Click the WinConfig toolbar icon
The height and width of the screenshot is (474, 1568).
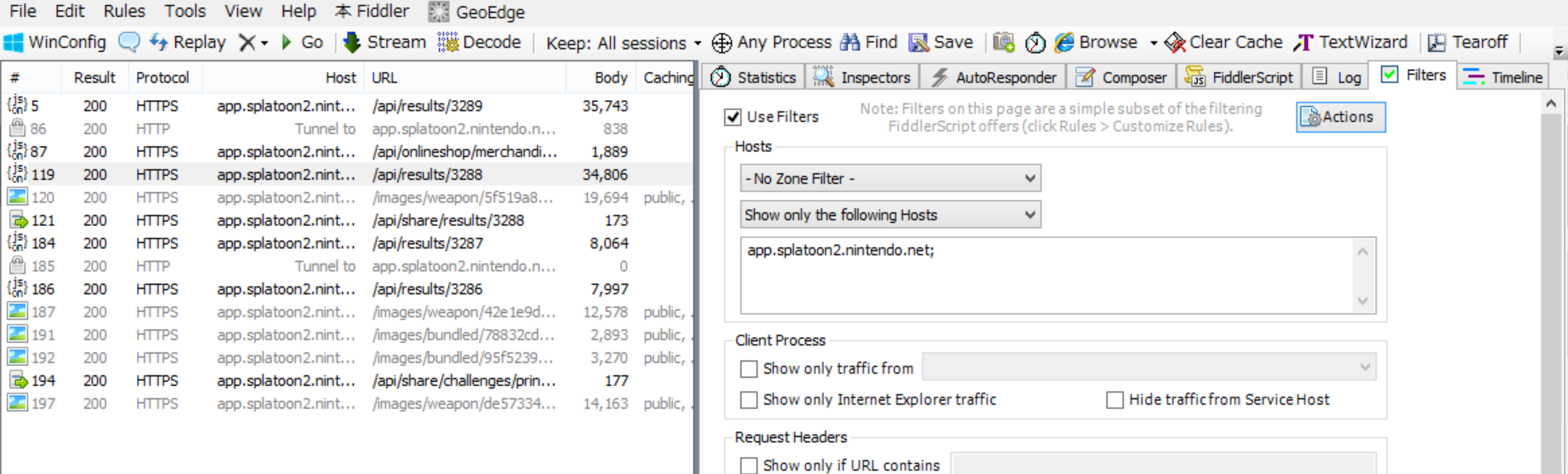pyautogui.click(x=13, y=43)
